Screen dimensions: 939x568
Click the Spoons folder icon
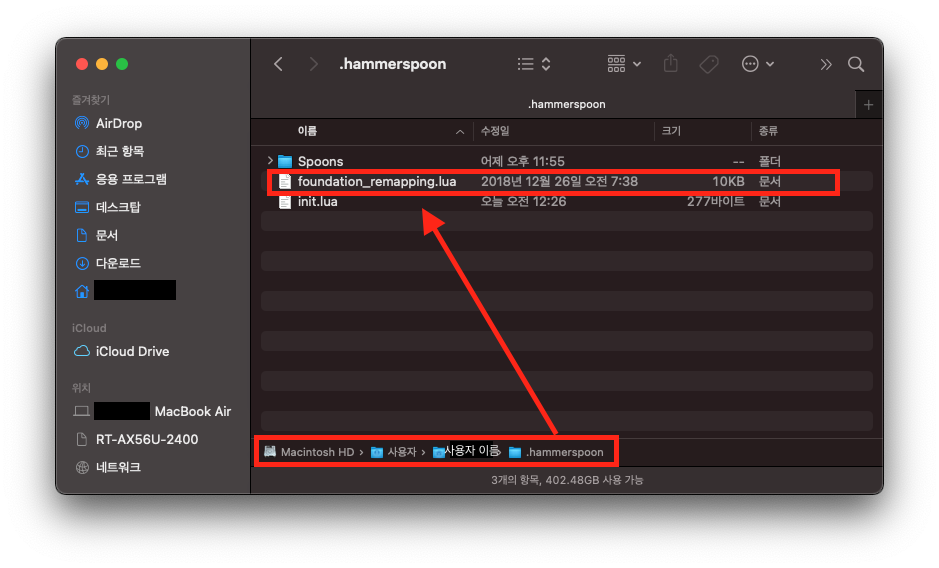click(285, 161)
